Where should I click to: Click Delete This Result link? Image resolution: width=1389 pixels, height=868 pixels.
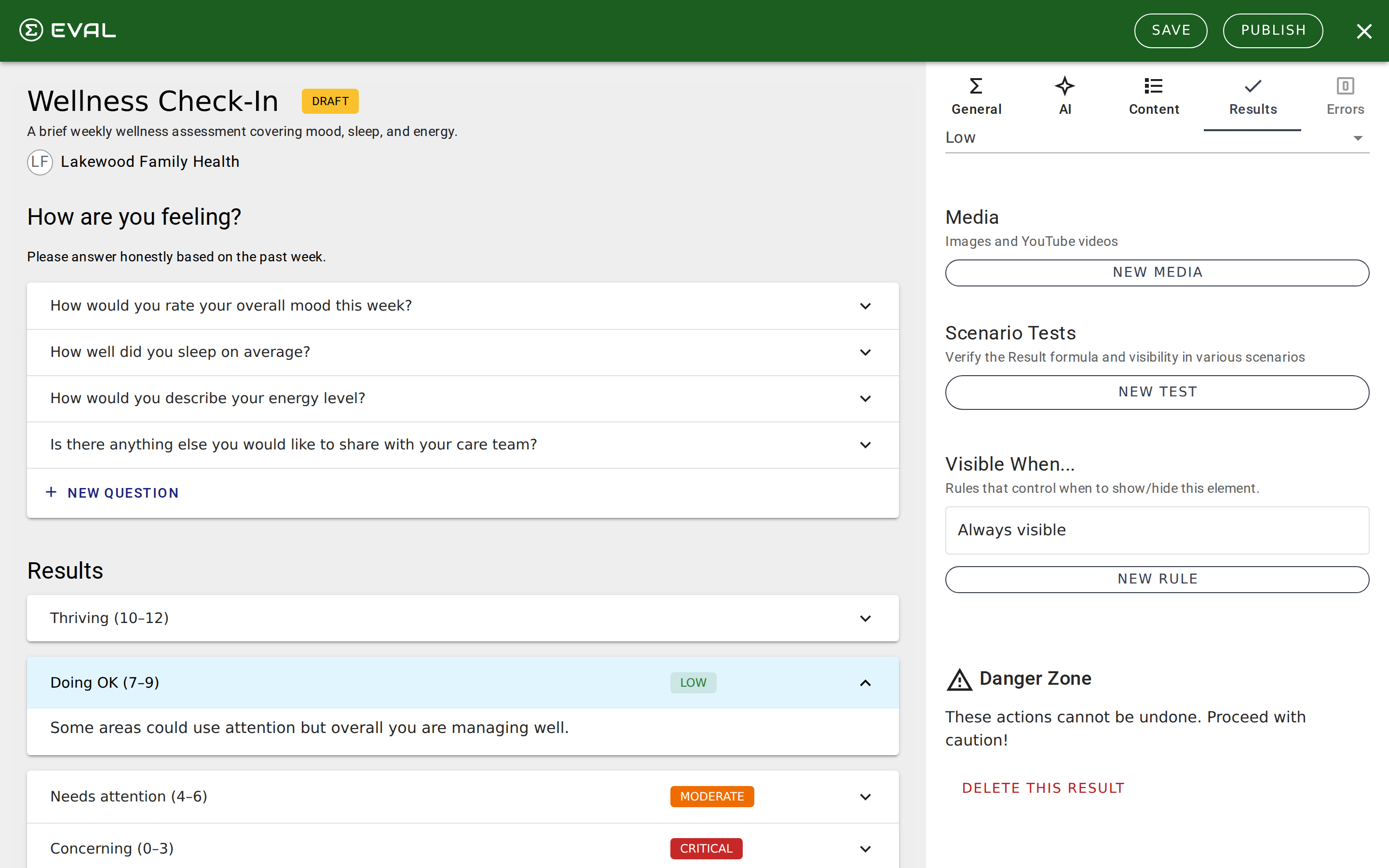pyautogui.click(x=1043, y=788)
